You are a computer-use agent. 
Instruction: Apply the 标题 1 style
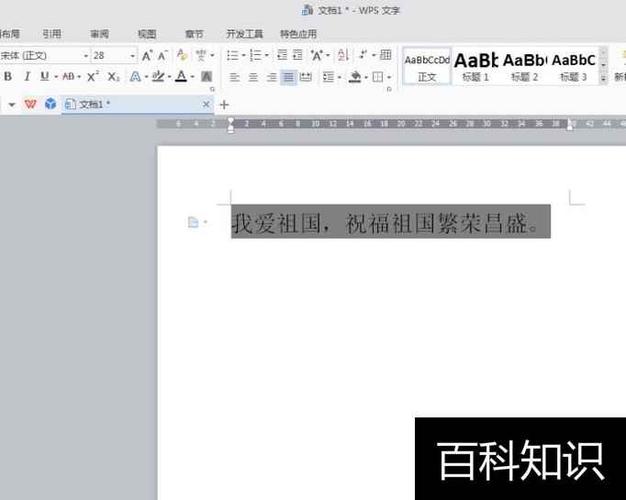475,67
